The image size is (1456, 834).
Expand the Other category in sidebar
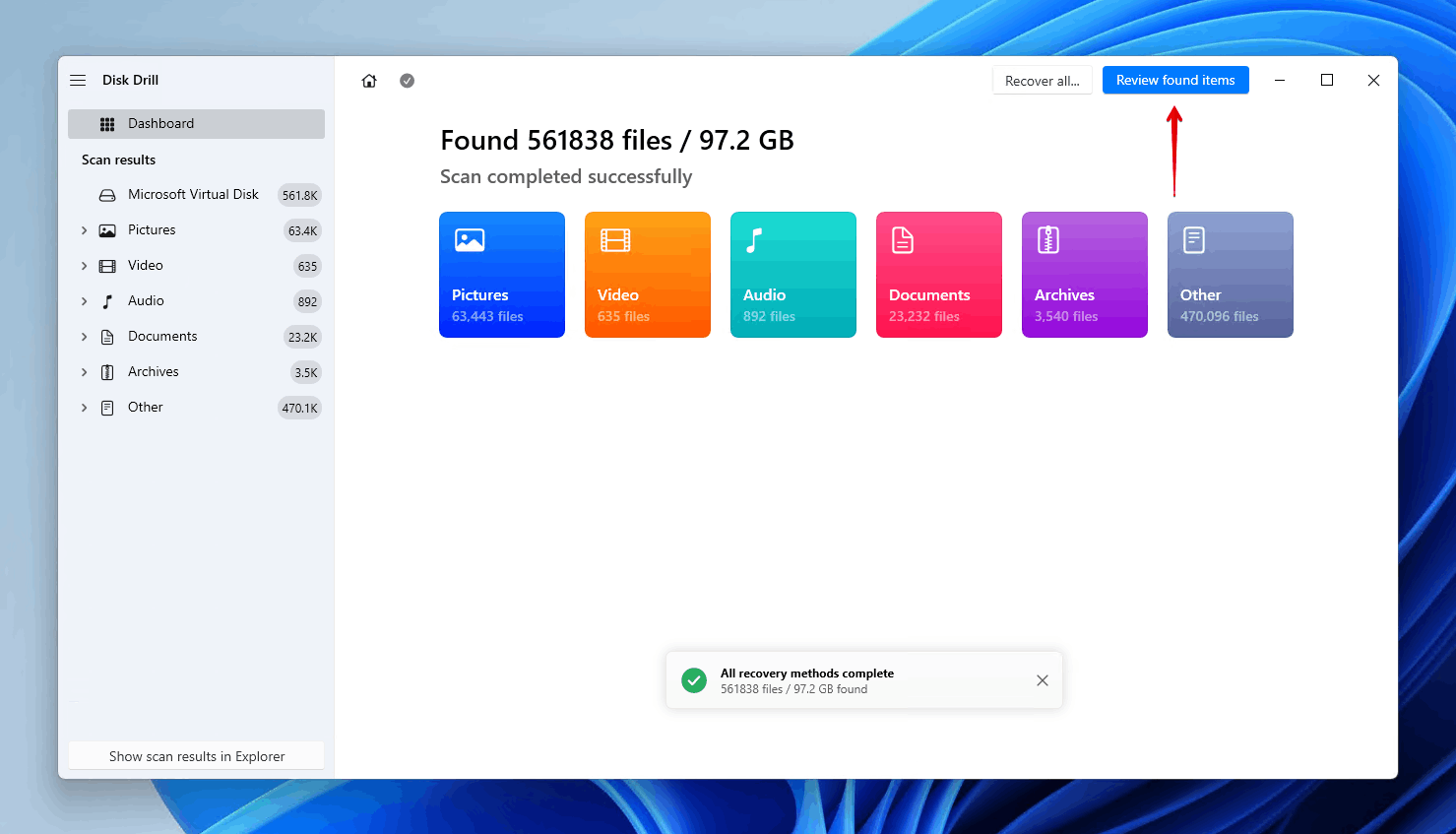pyautogui.click(x=84, y=408)
